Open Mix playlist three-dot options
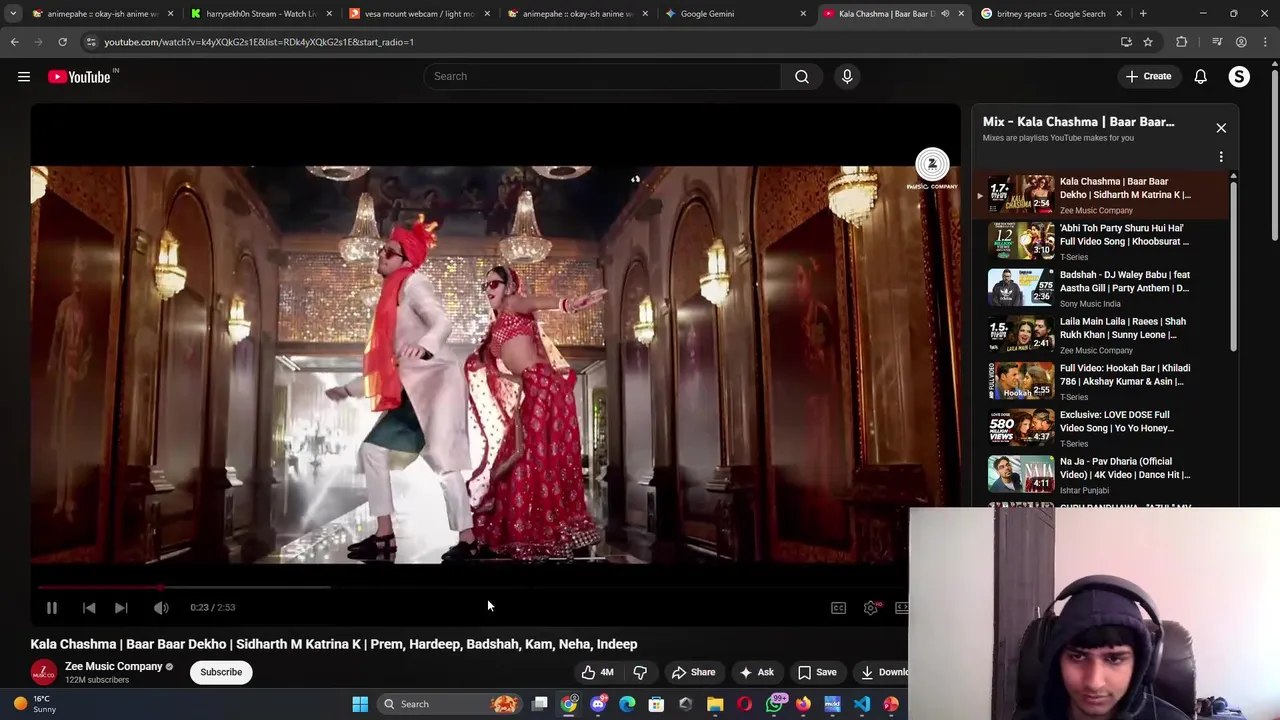 click(1221, 157)
